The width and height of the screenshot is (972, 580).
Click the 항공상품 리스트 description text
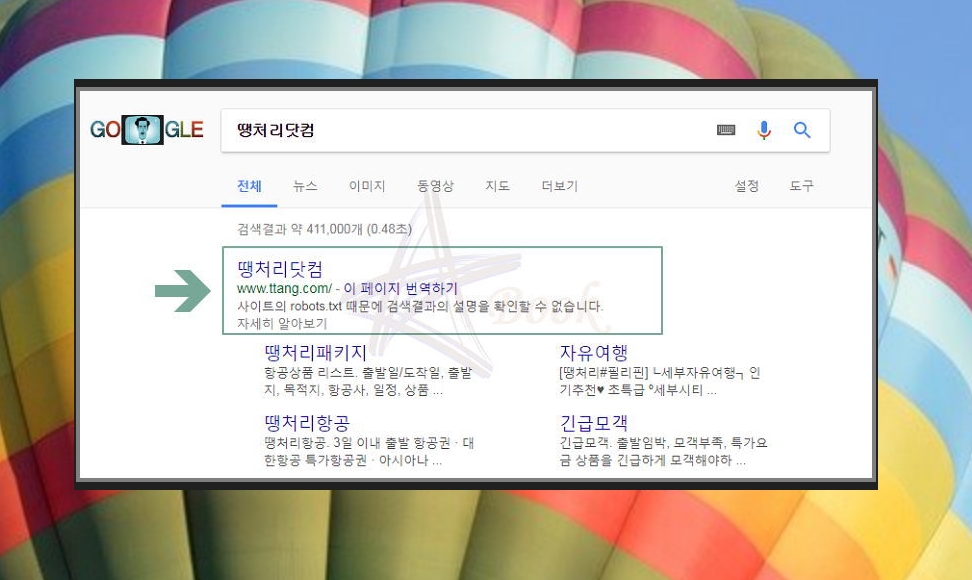tap(368, 381)
